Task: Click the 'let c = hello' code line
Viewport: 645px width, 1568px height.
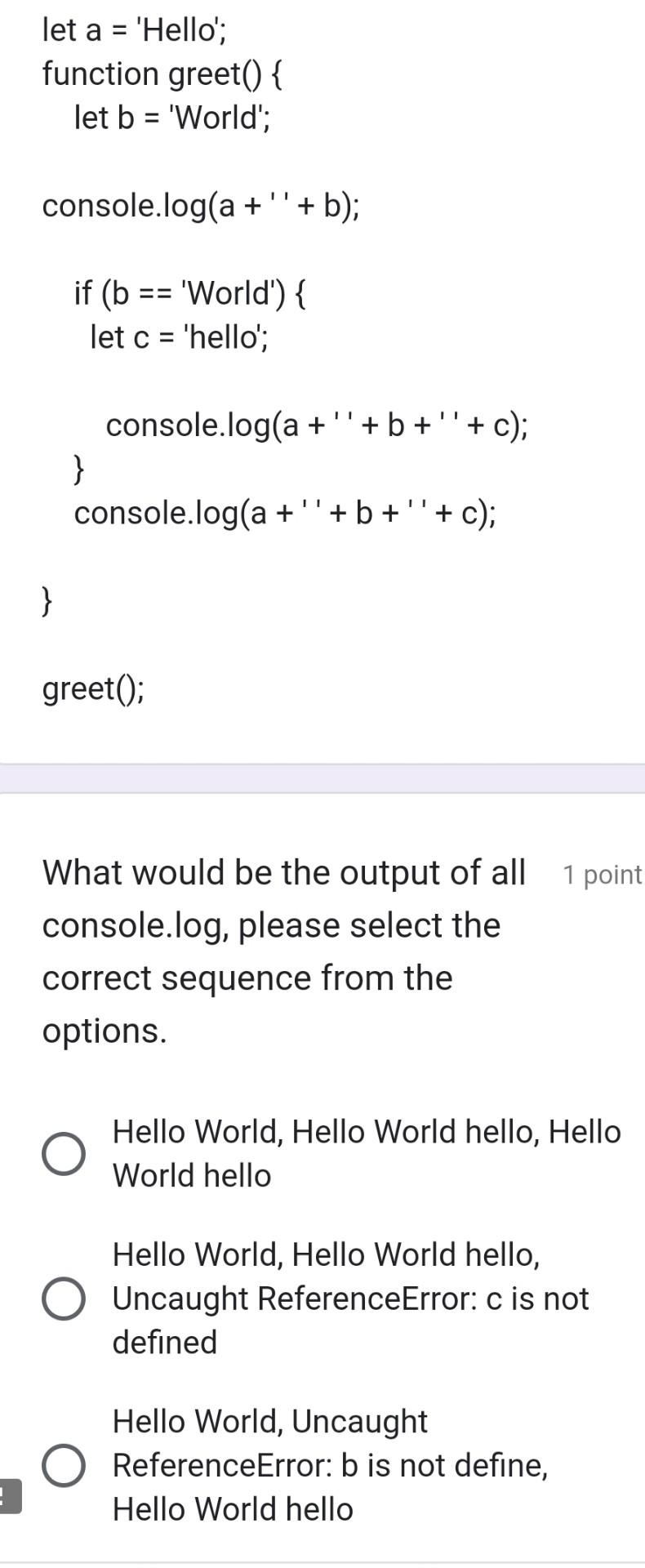Action: coord(181,335)
